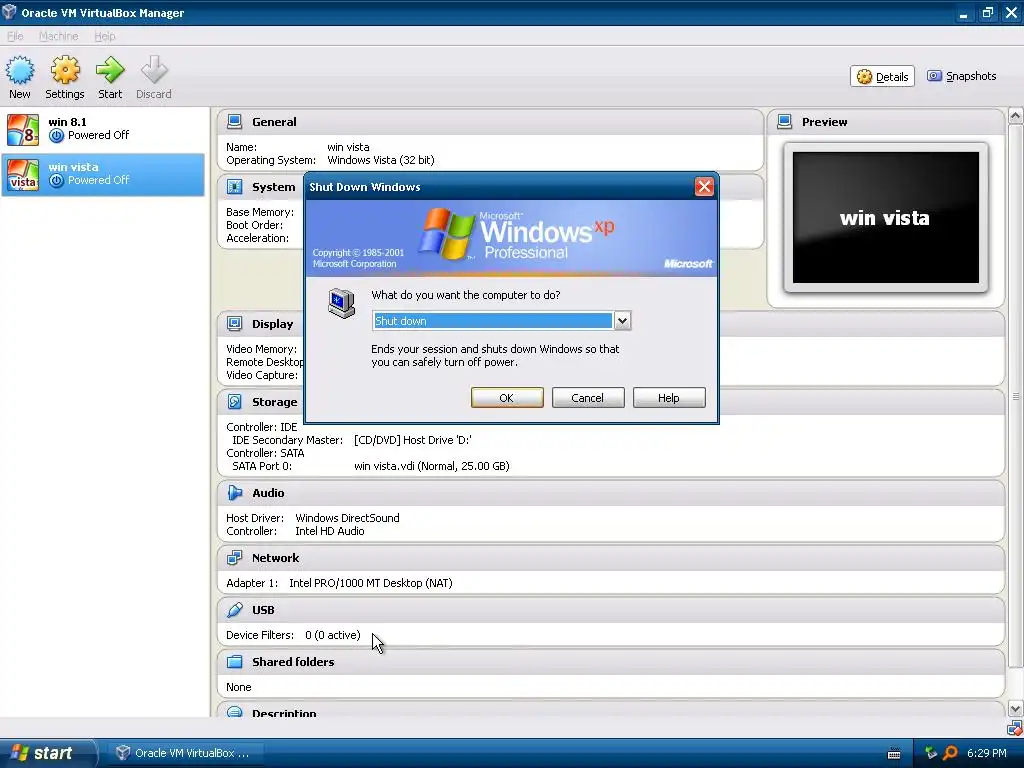Open the File menu
Screen dimensions: 1024x768
click(x=15, y=36)
